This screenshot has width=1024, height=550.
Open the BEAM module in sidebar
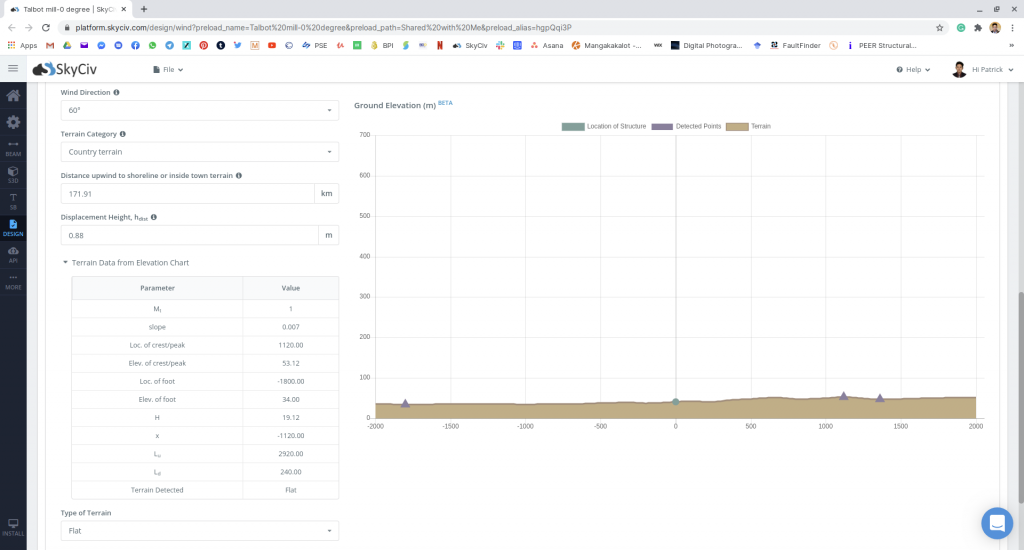pos(13,148)
